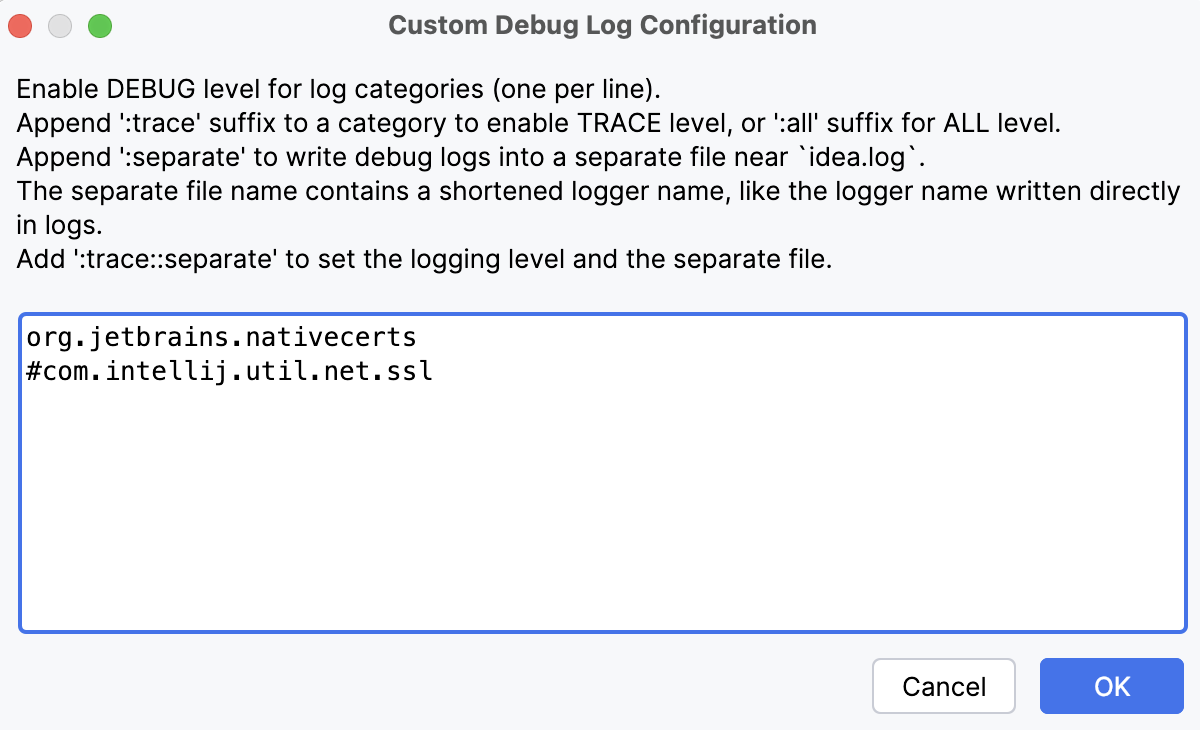
Task: Click the # character starting the second line
Action: (x=31, y=371)
